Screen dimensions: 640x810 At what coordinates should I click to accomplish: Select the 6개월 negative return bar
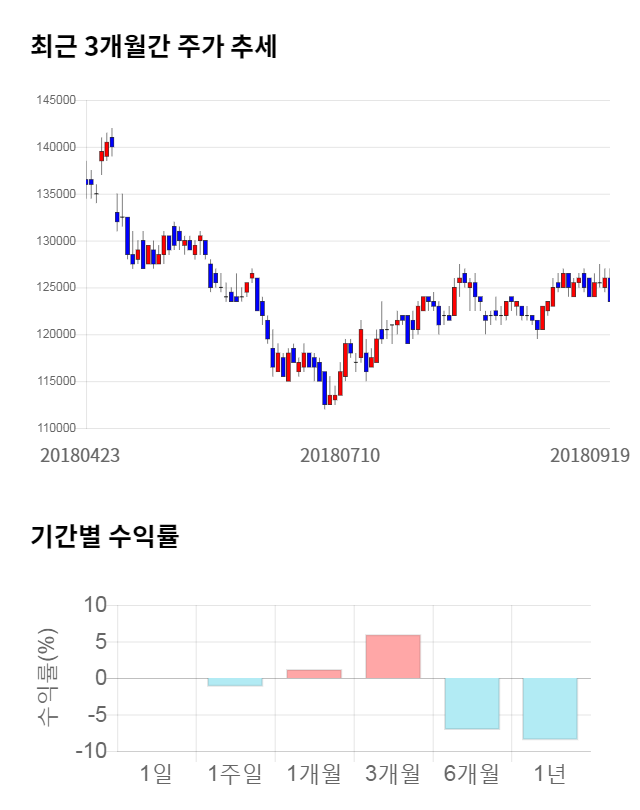pos(472,703)
